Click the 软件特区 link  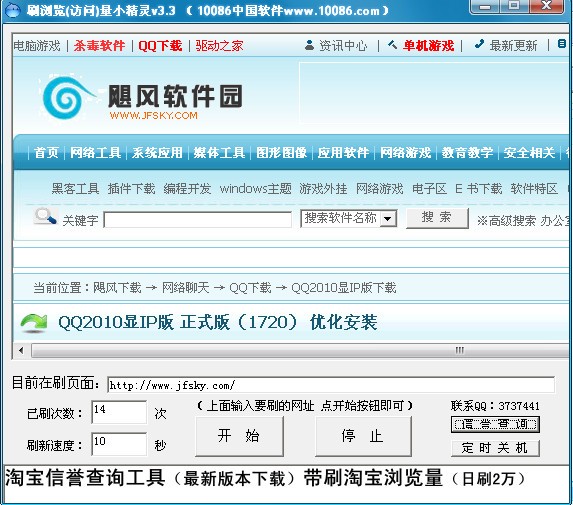[x=534, y=189]
